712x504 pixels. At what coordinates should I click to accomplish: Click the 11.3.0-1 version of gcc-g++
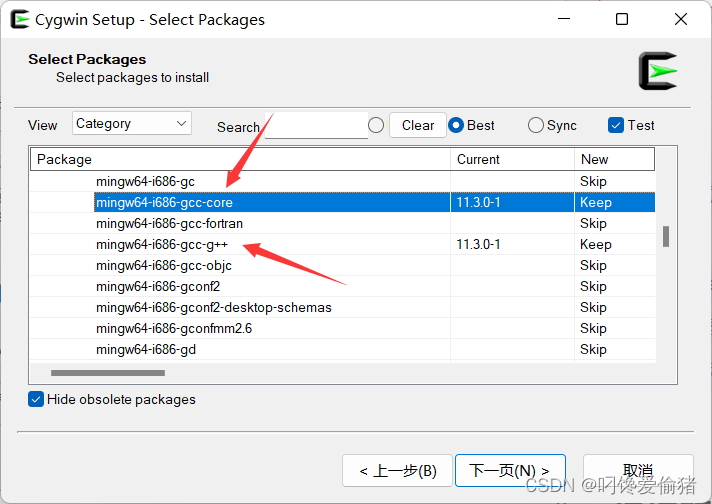(478, 244)
